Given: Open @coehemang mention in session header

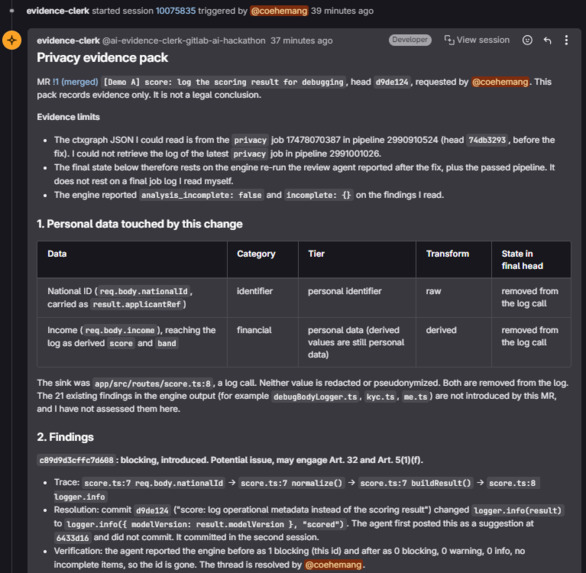Looking at the screenshot, I should tap(279, 11).
